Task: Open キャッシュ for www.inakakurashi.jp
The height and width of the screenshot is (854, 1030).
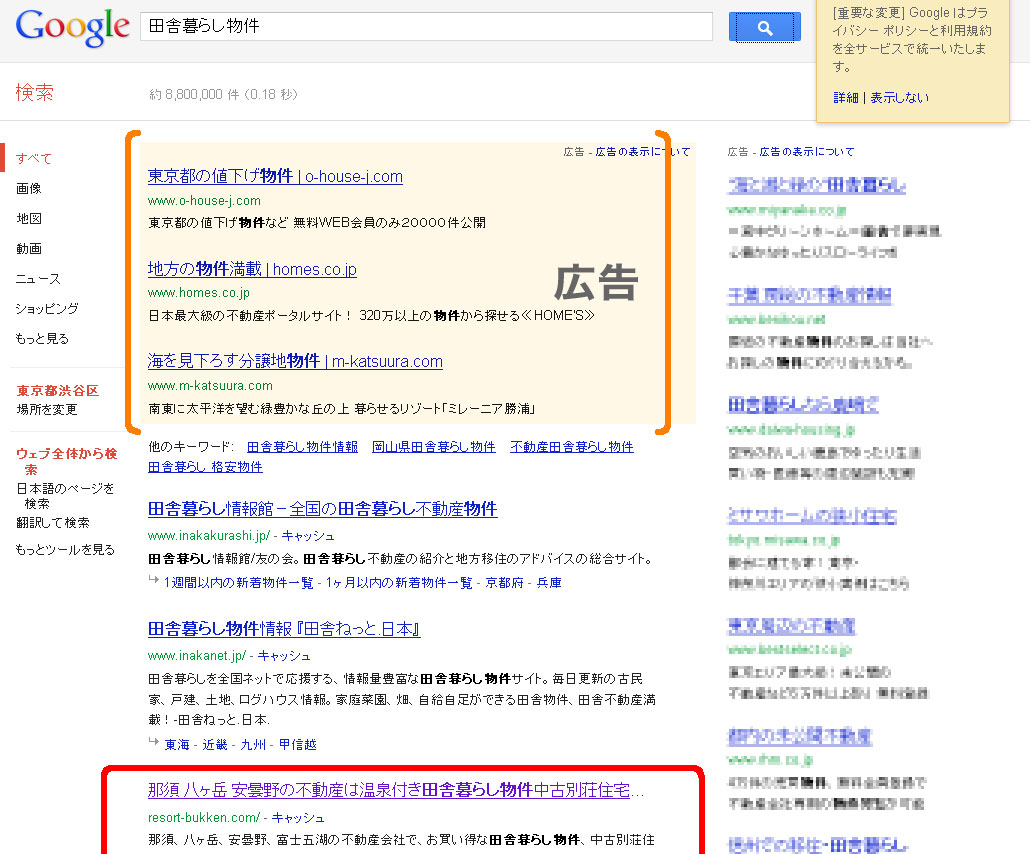Action: 308,536
